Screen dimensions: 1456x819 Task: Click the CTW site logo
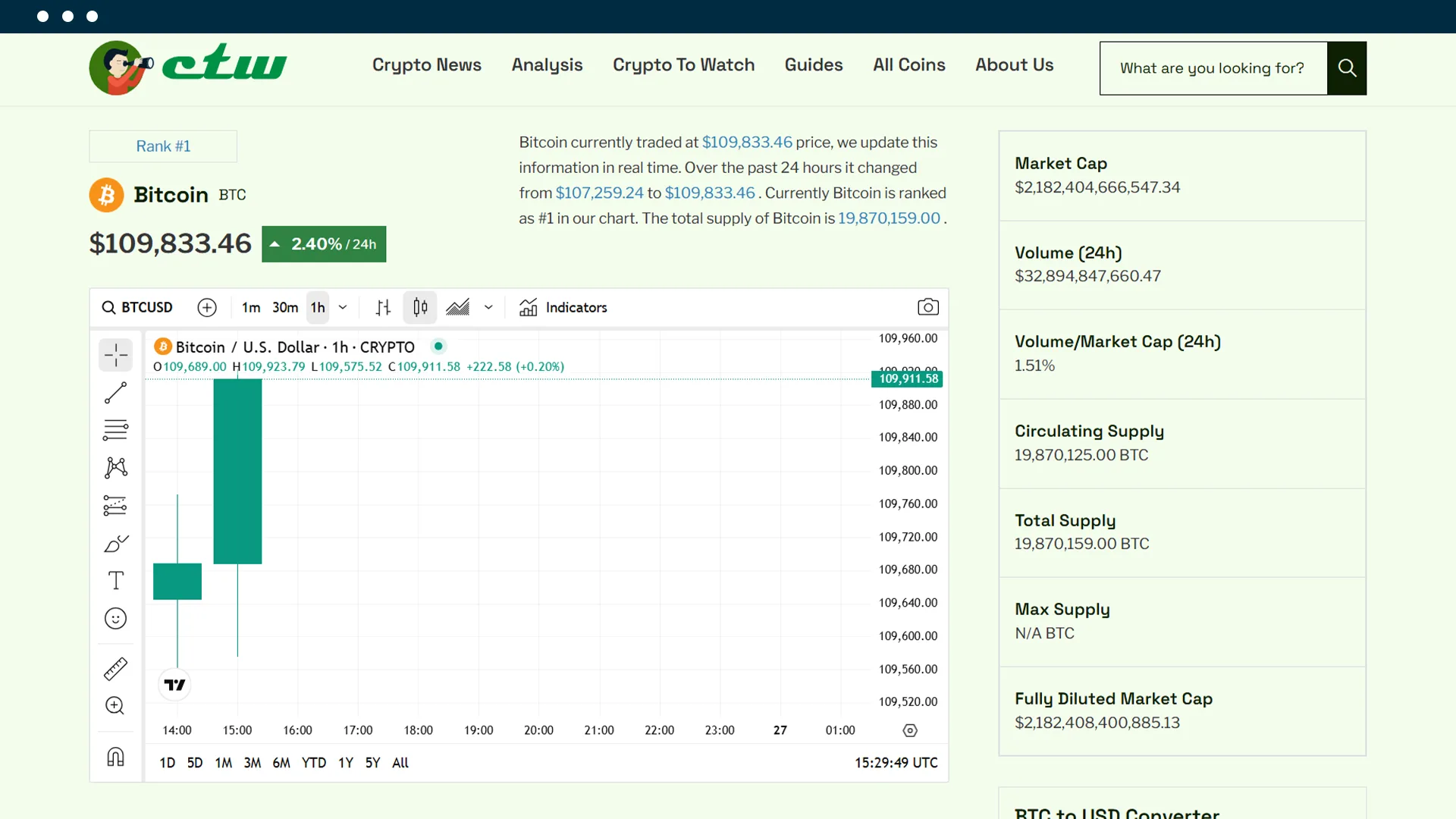point(188,67)
